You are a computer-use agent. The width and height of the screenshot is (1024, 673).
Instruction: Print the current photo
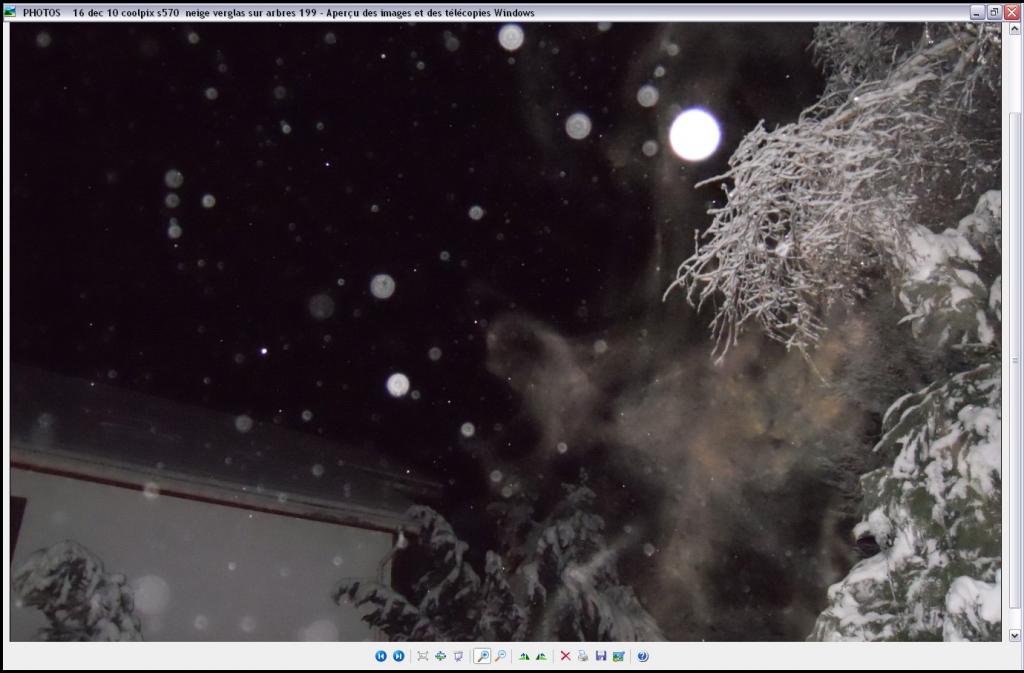(583, 656)
